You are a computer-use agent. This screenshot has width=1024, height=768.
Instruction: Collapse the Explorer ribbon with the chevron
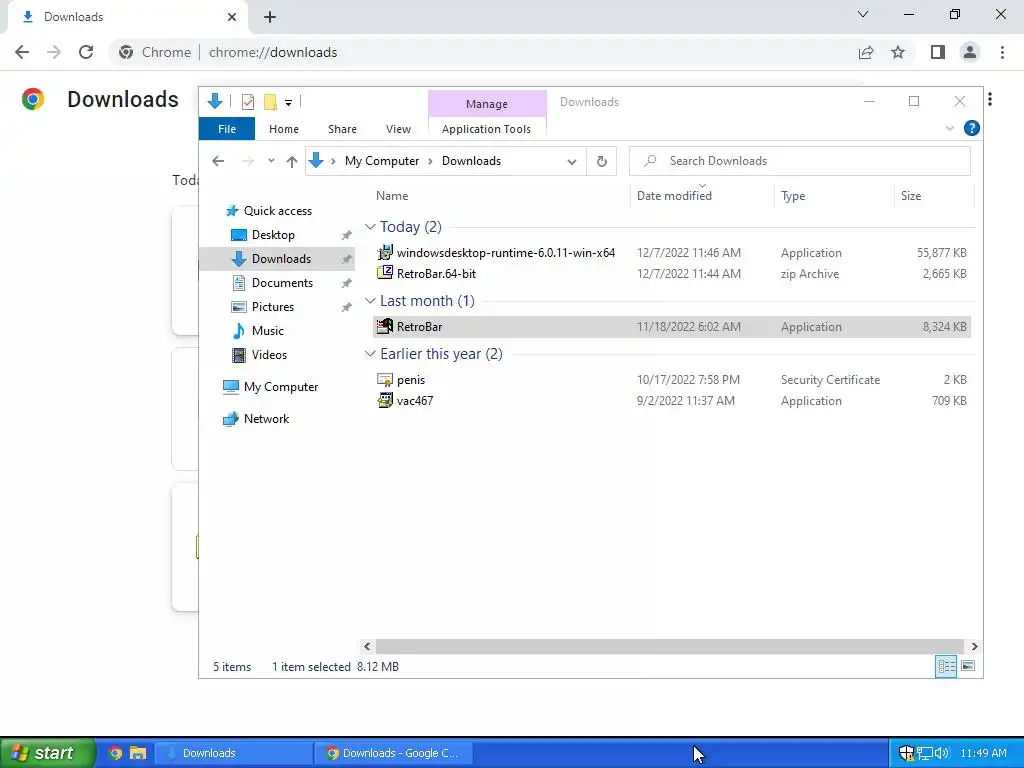[x=950, y=129]
